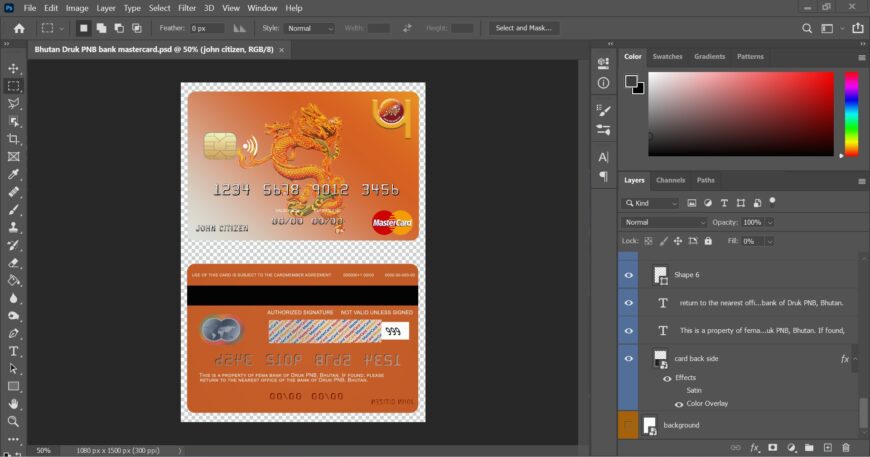Open the Opacity dropdown arrow
The width and height of the screenshot is (870, 457).
point(770,222)
